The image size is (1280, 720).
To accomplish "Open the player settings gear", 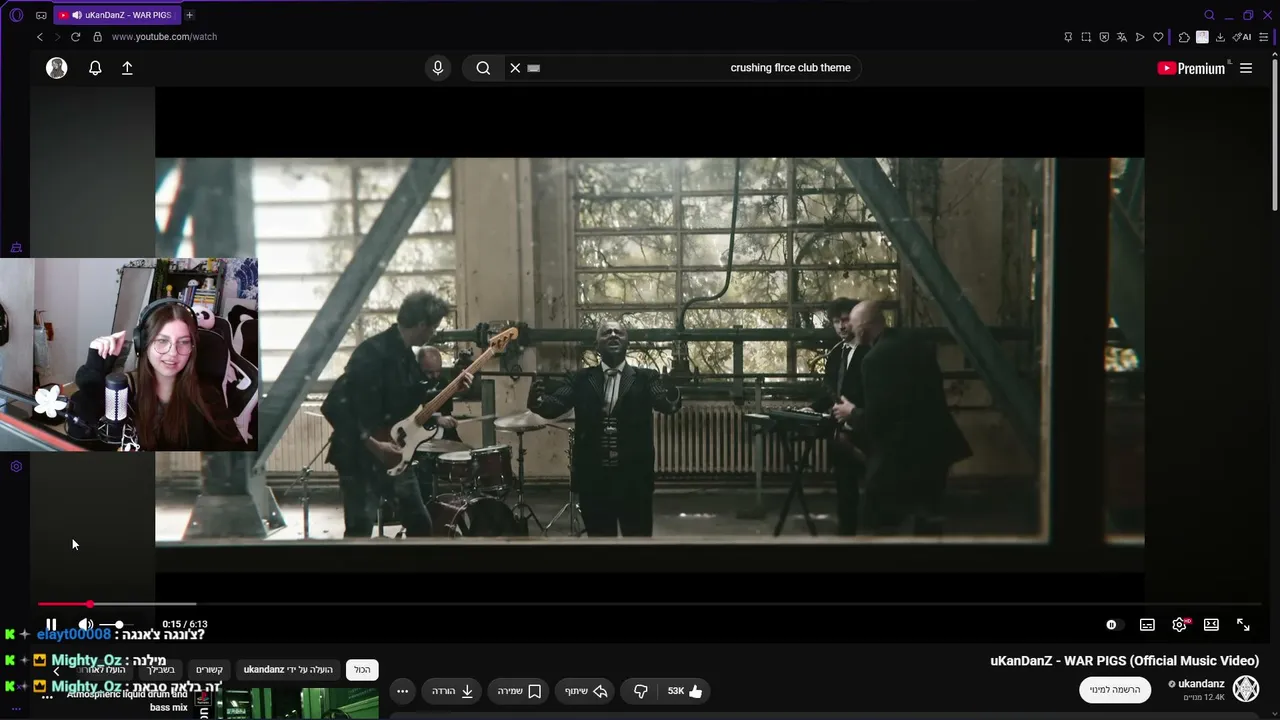I will tap(1180, 625).
